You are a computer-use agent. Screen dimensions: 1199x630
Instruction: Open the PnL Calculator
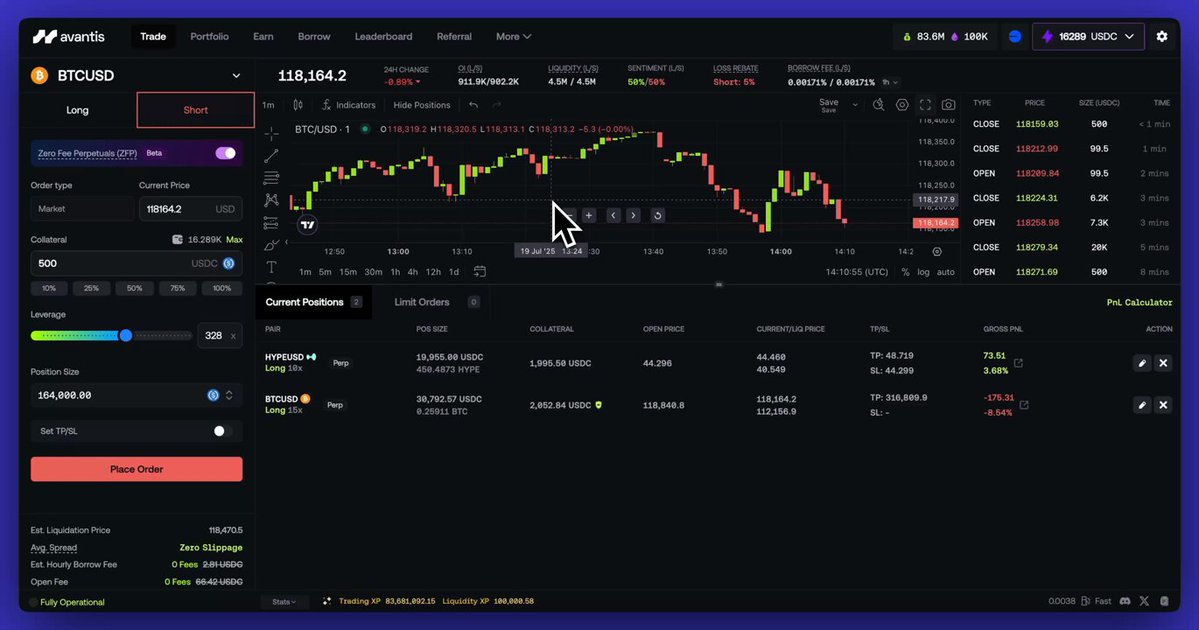[x=1139, y=302]
